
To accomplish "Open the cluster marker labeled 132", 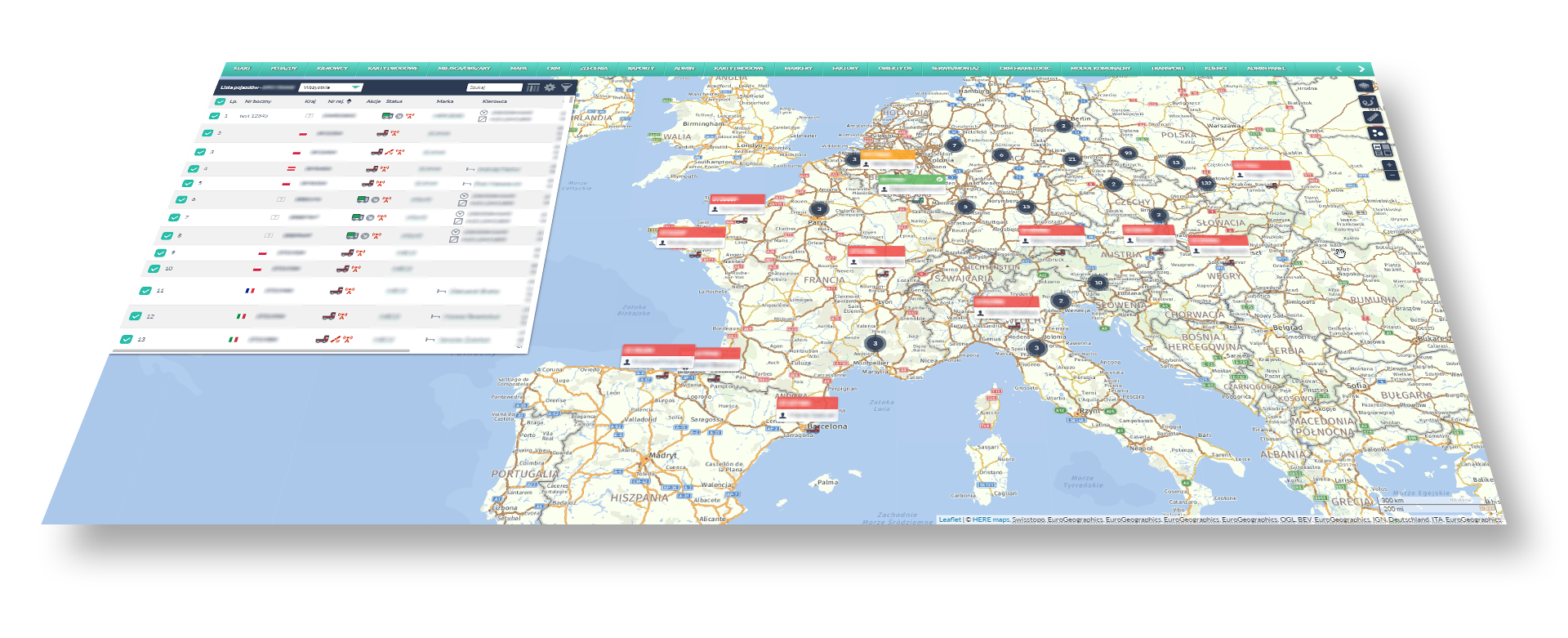I will click(1205, 183).
